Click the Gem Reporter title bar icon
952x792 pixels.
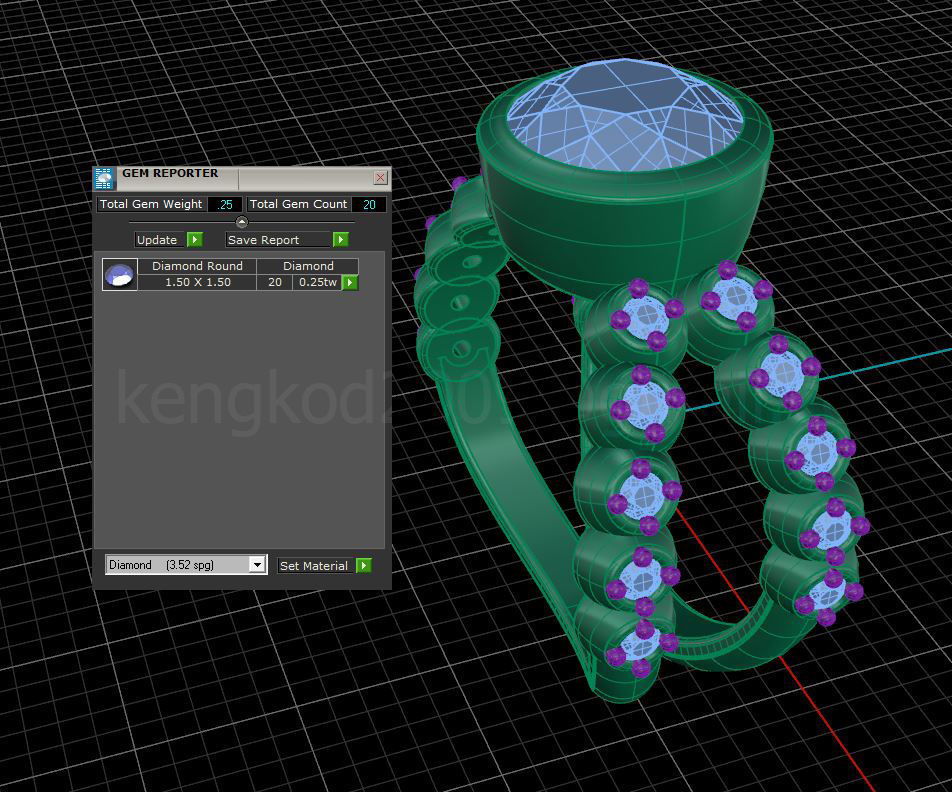pos(104,178)
